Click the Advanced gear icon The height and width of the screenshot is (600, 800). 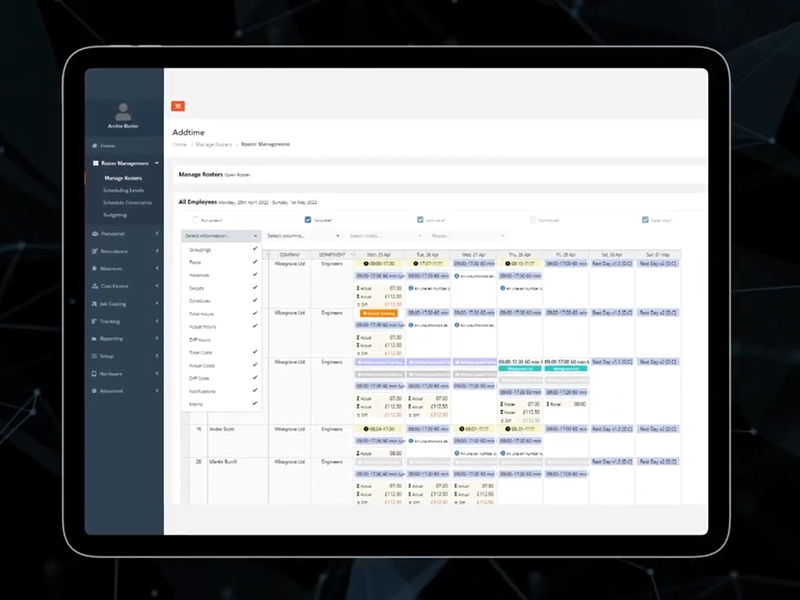[x=94, y=391]
